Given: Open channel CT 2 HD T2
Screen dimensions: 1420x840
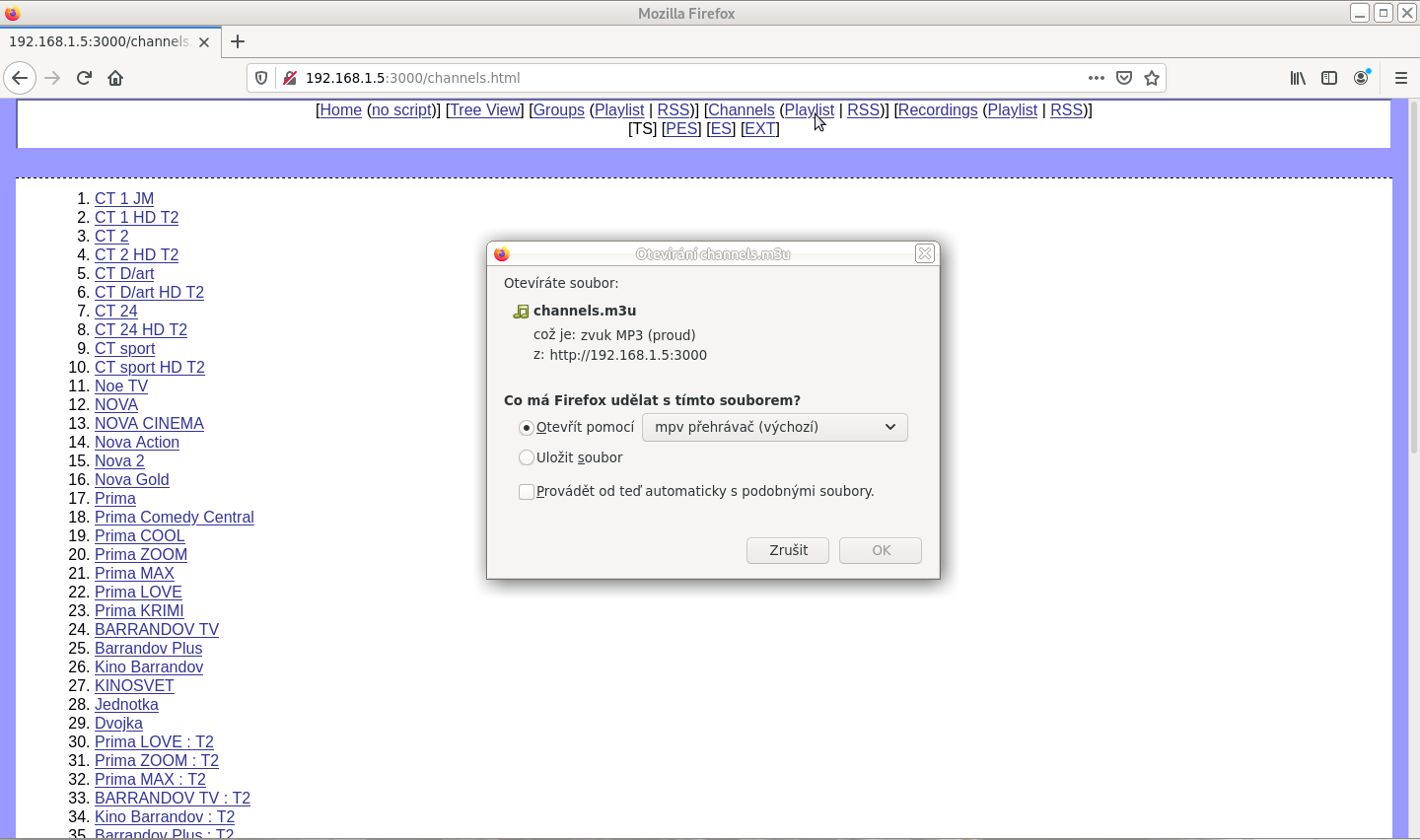Looking at the screenshot, I should coord(137,254).
